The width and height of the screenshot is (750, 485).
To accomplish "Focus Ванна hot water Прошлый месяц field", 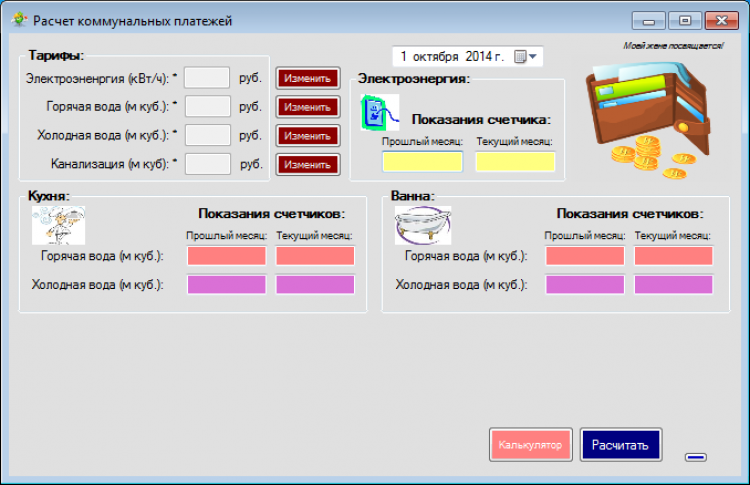I will pyautogui.click(x=585, y=256).
